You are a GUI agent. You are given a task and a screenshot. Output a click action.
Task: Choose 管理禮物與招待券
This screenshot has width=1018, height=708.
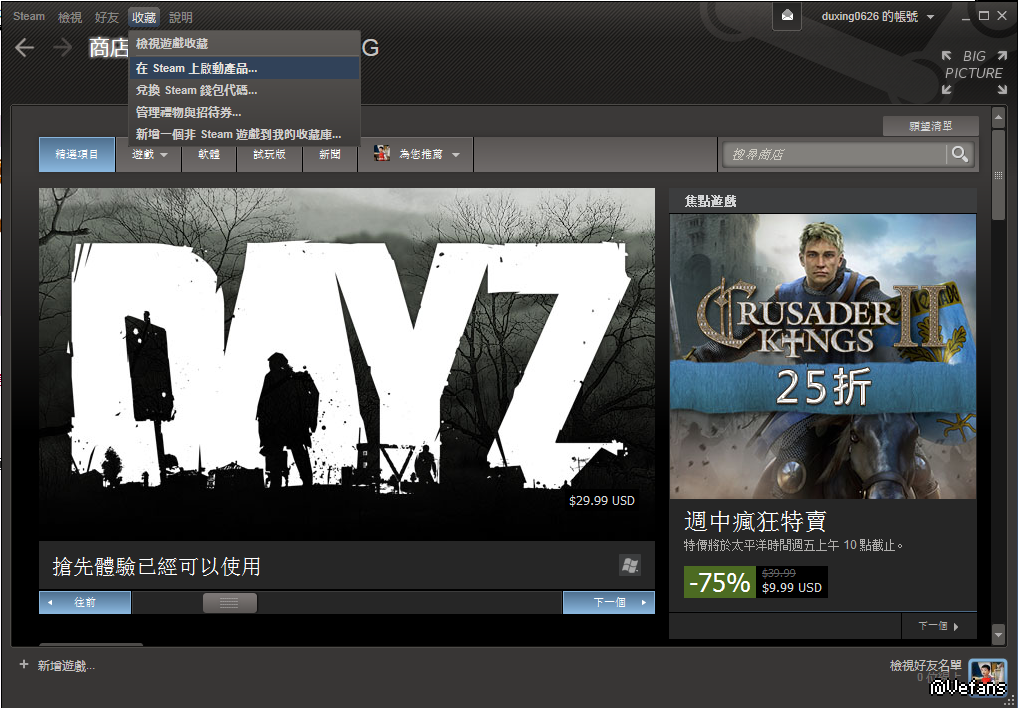pos(244,112)
